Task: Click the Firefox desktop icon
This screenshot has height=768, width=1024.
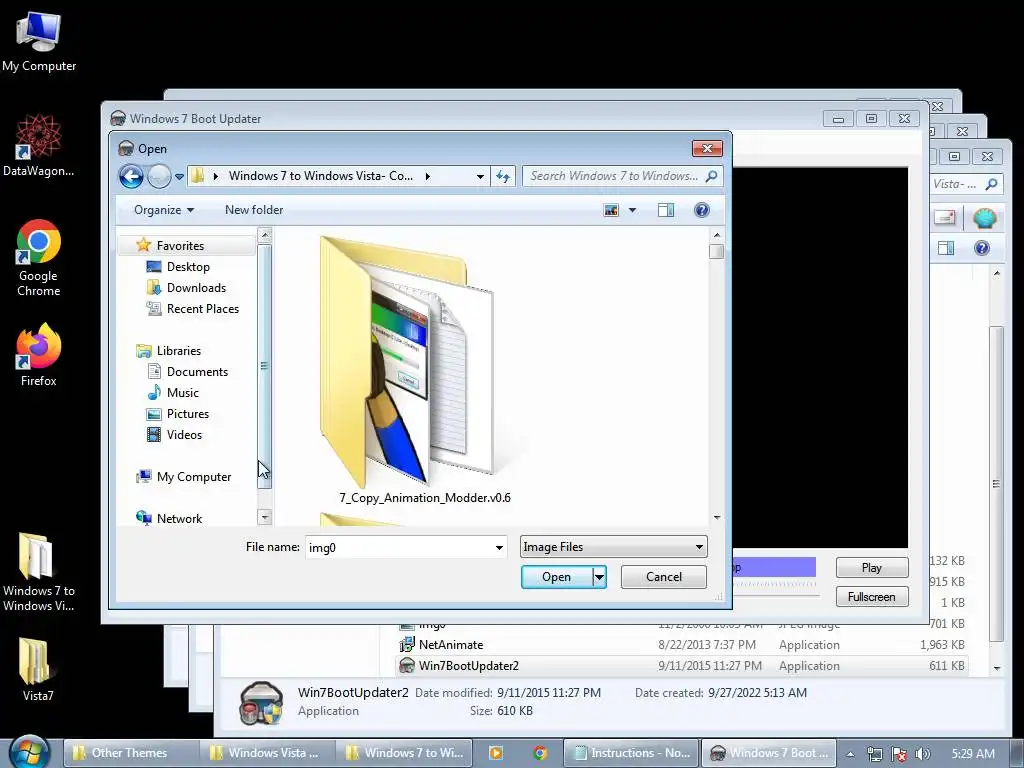Action: [x=39, y=355]
